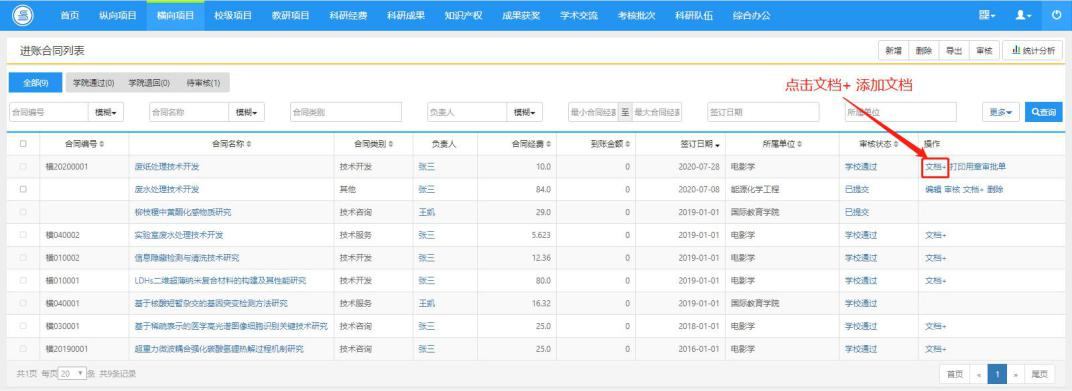This screenshot has width=1072, height=391.
Task: Click 编辑 link in 废水处理技术开发 row
Action: click(x=933, y=189)
